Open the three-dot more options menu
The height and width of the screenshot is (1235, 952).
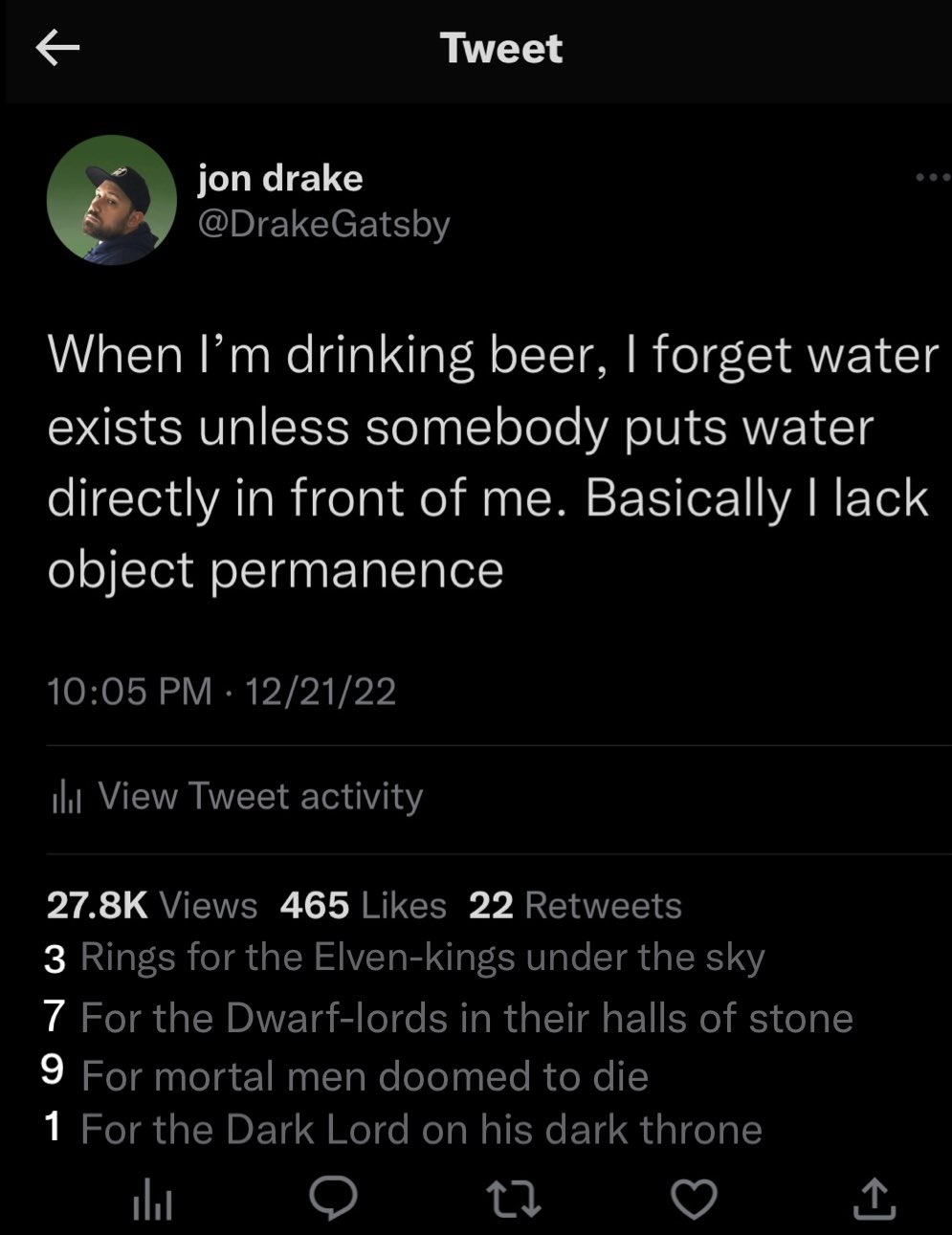(931, 178)
